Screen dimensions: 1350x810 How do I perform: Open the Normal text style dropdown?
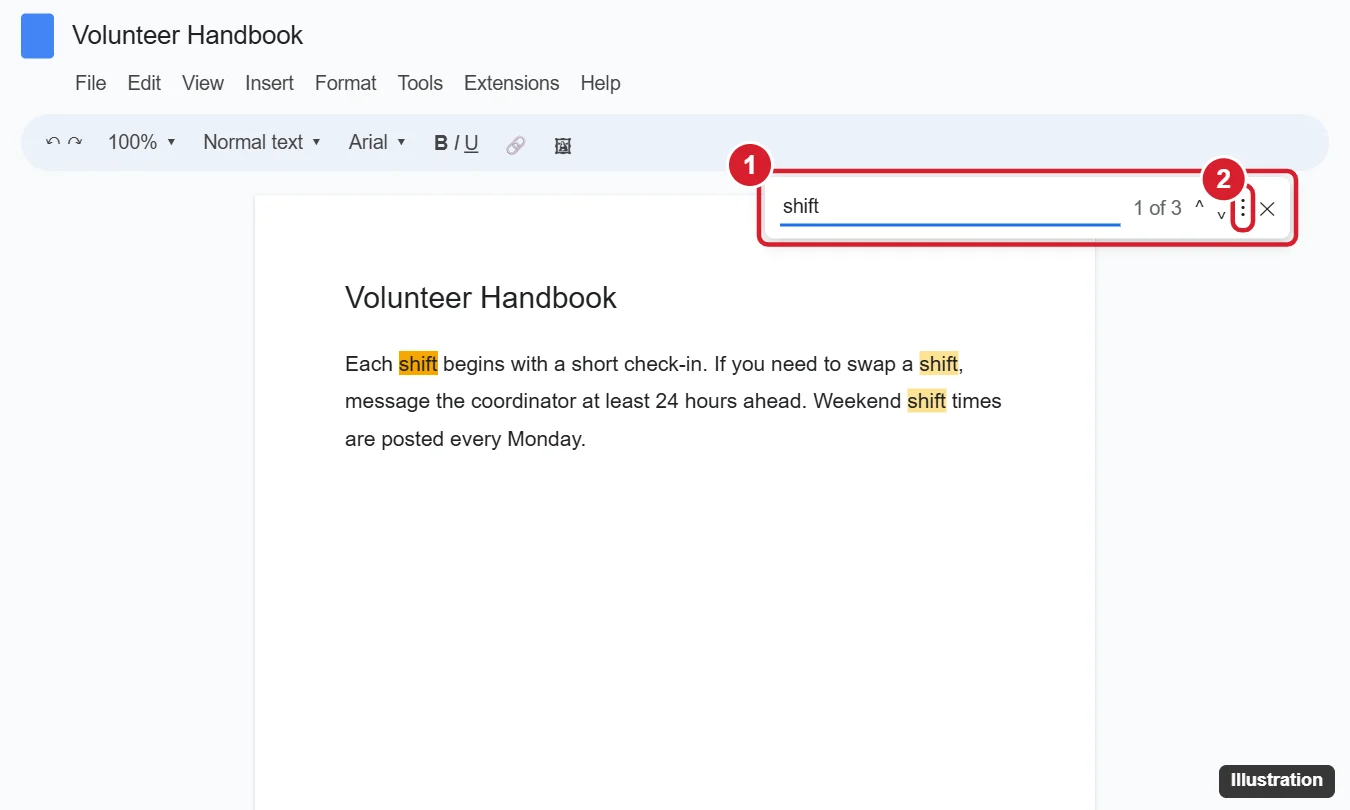pos(262,142)
